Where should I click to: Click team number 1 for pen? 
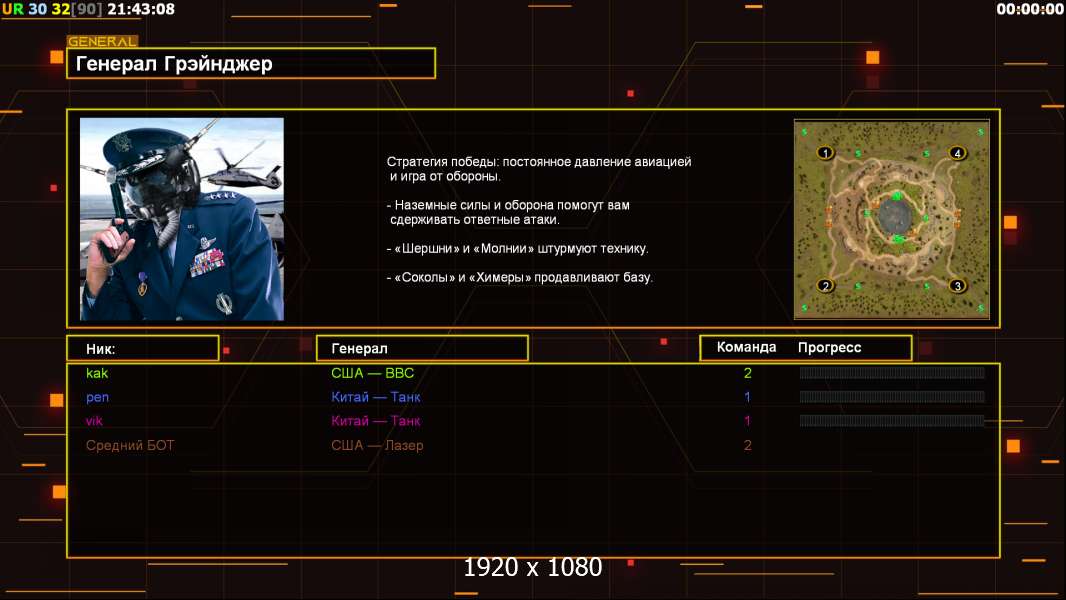pos(747,397)
